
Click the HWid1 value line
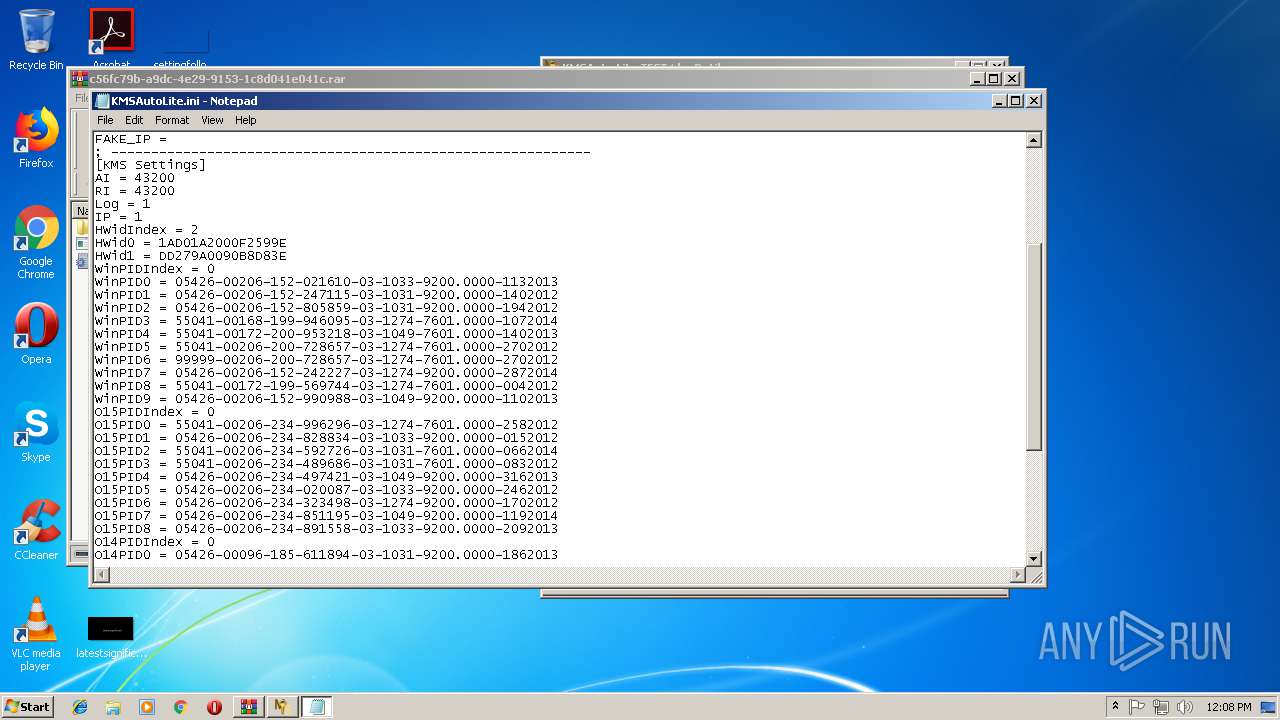tap(191, 256)
